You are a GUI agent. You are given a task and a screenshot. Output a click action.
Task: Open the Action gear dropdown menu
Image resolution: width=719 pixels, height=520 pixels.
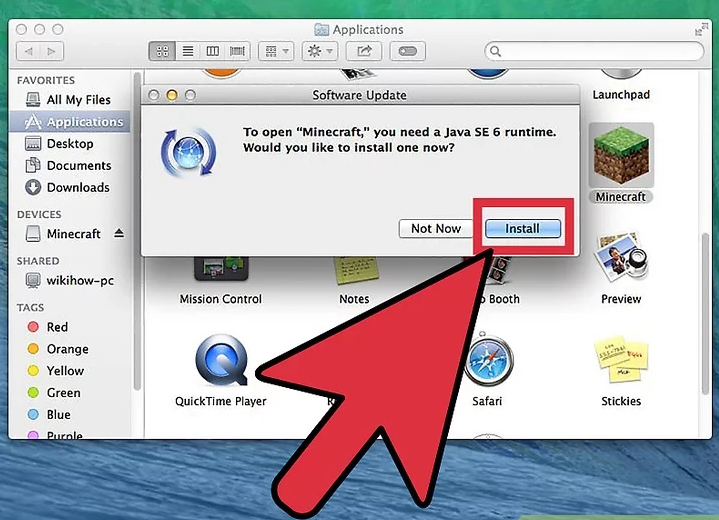click(320, 51)
